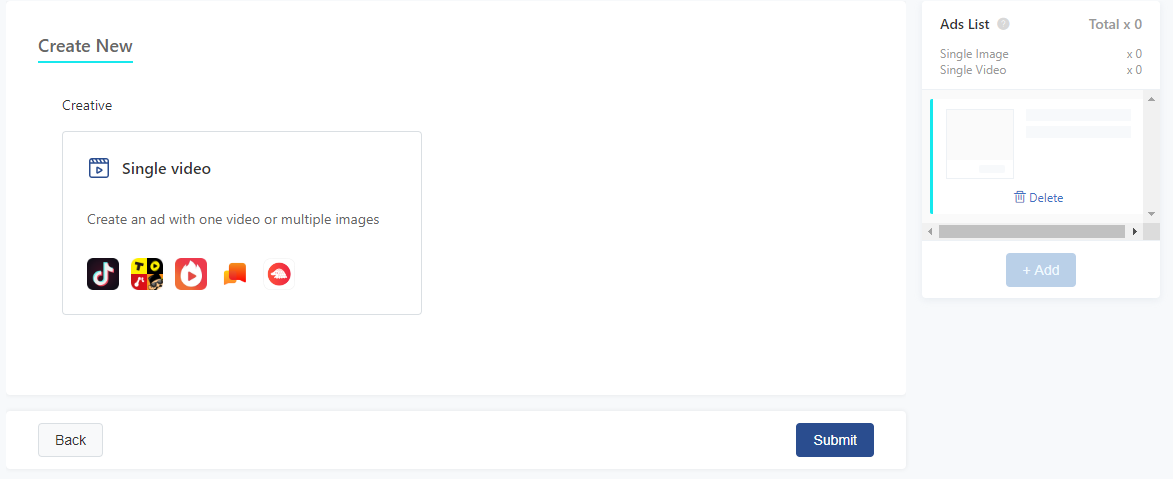Select the Create New tab
This screenshot has height=479, width=1173.
point(85,46)
